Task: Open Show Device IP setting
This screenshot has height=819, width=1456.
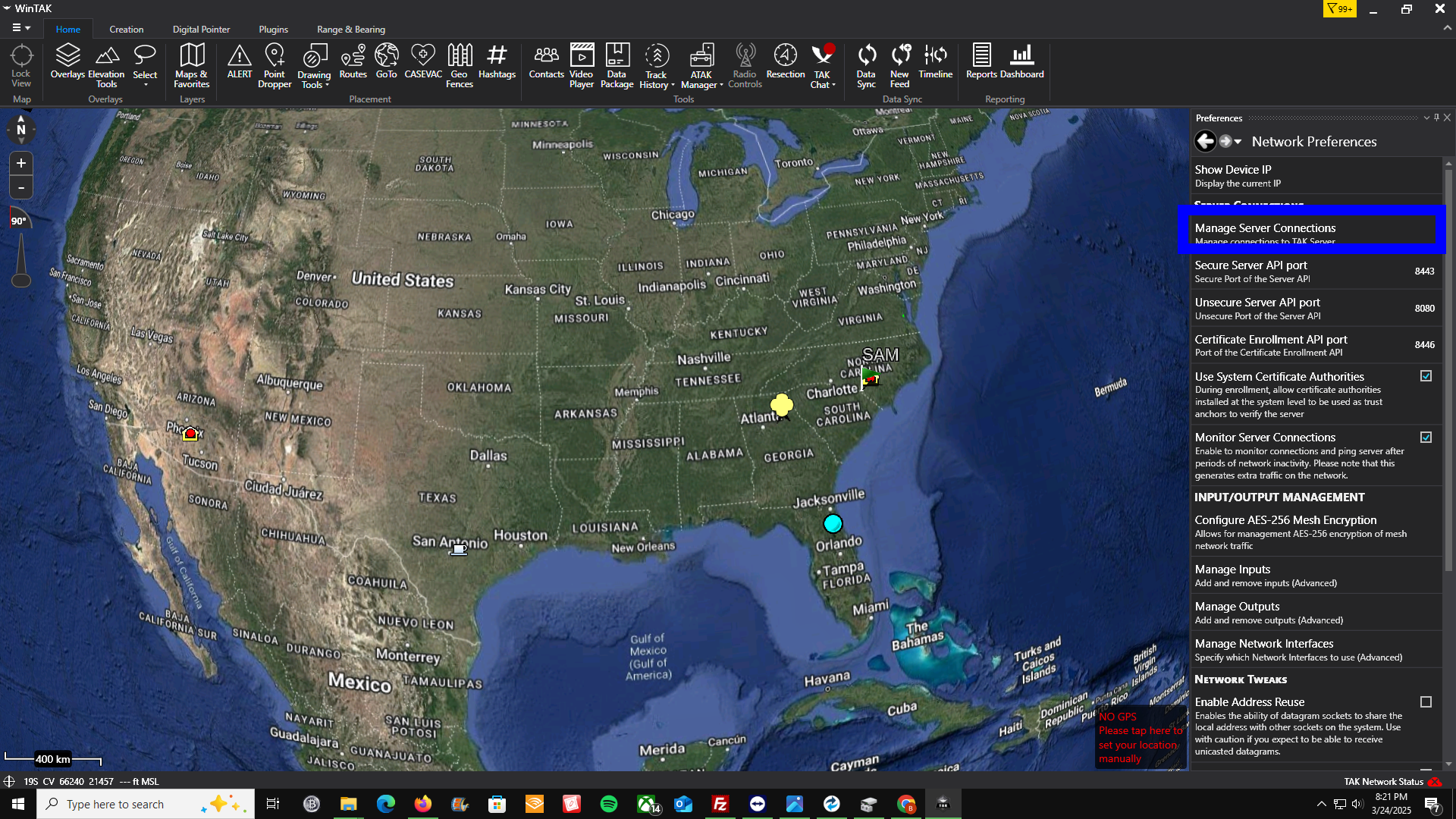Action: 1315,176
